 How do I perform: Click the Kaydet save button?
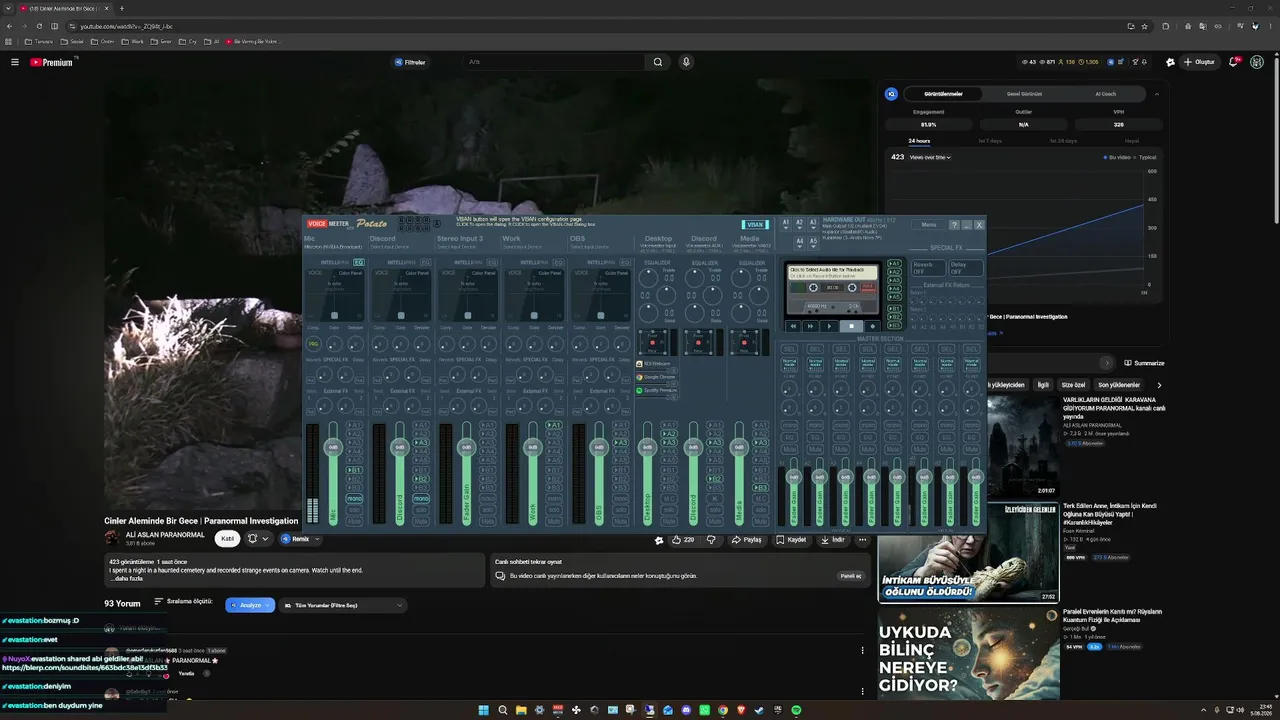pos(791,540)
